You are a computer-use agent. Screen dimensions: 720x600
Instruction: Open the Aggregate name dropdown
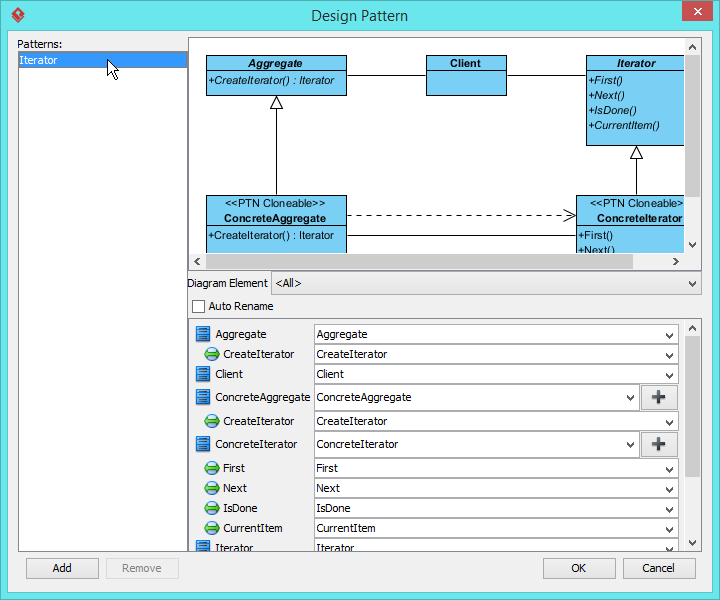[x=669, y=335]
